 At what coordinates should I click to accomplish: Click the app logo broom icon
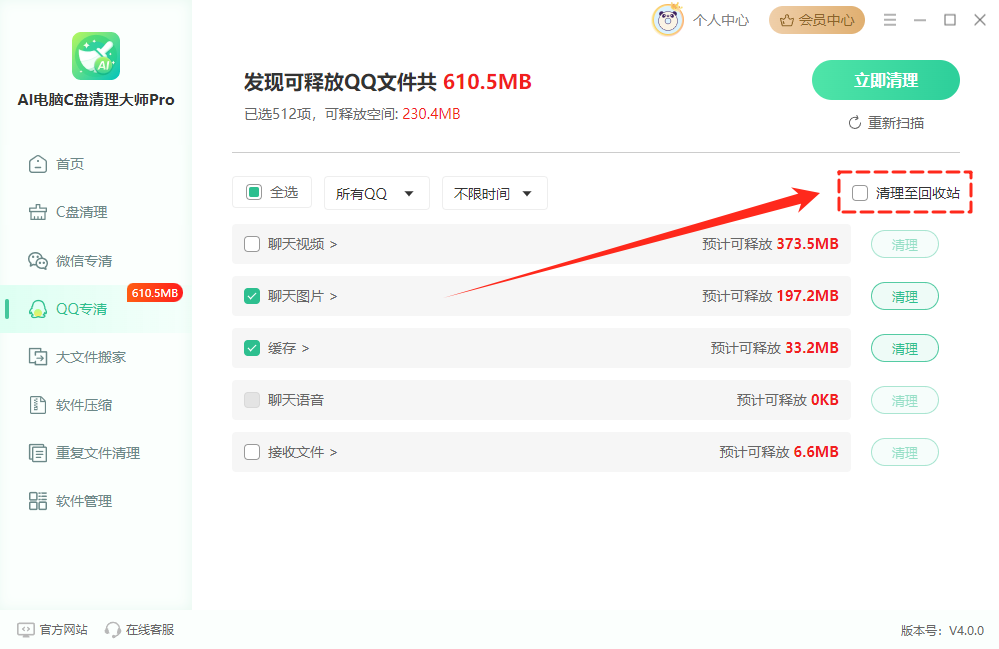[96, 56]
